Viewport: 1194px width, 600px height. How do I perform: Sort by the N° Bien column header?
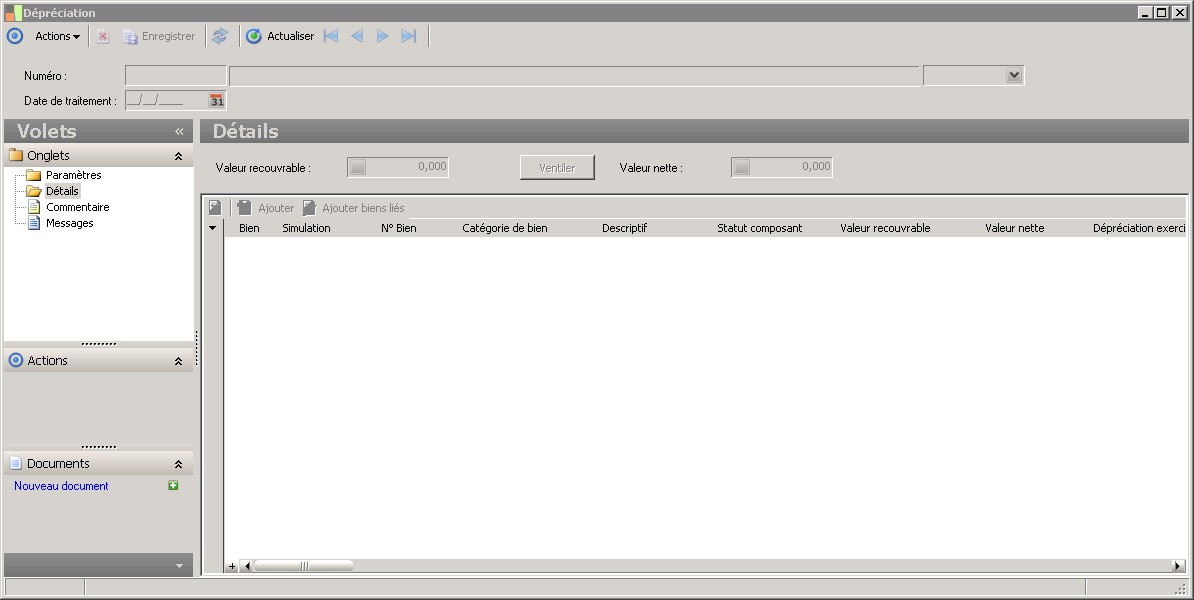click(398, 228)
